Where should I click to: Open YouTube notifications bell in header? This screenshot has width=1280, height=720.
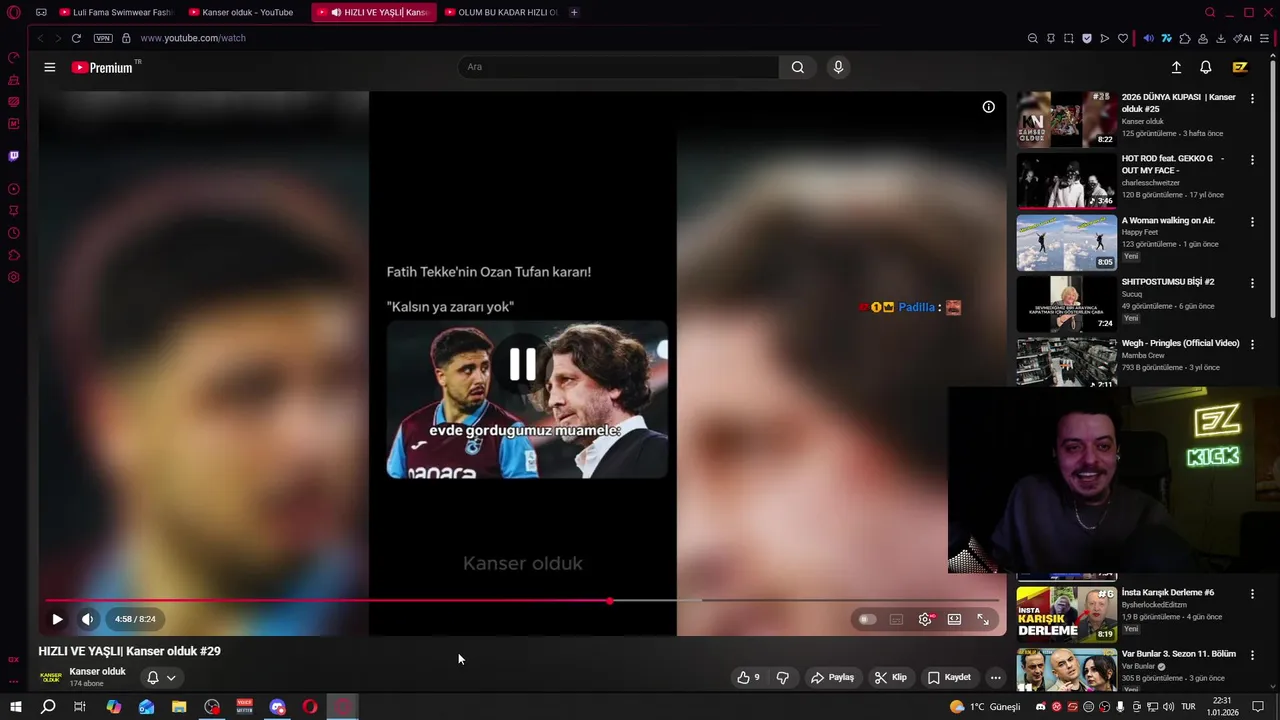tap(1206, 67)
